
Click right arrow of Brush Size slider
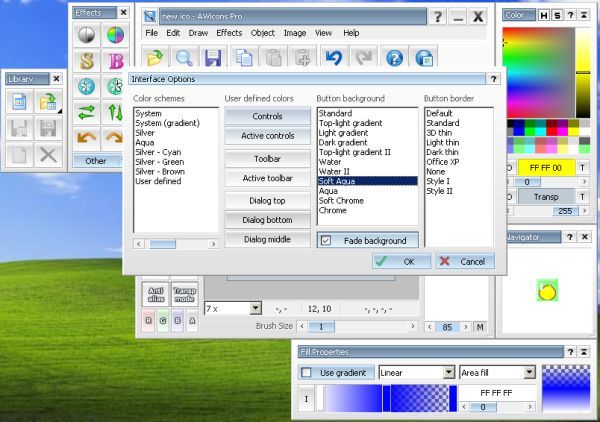point(412,326)
